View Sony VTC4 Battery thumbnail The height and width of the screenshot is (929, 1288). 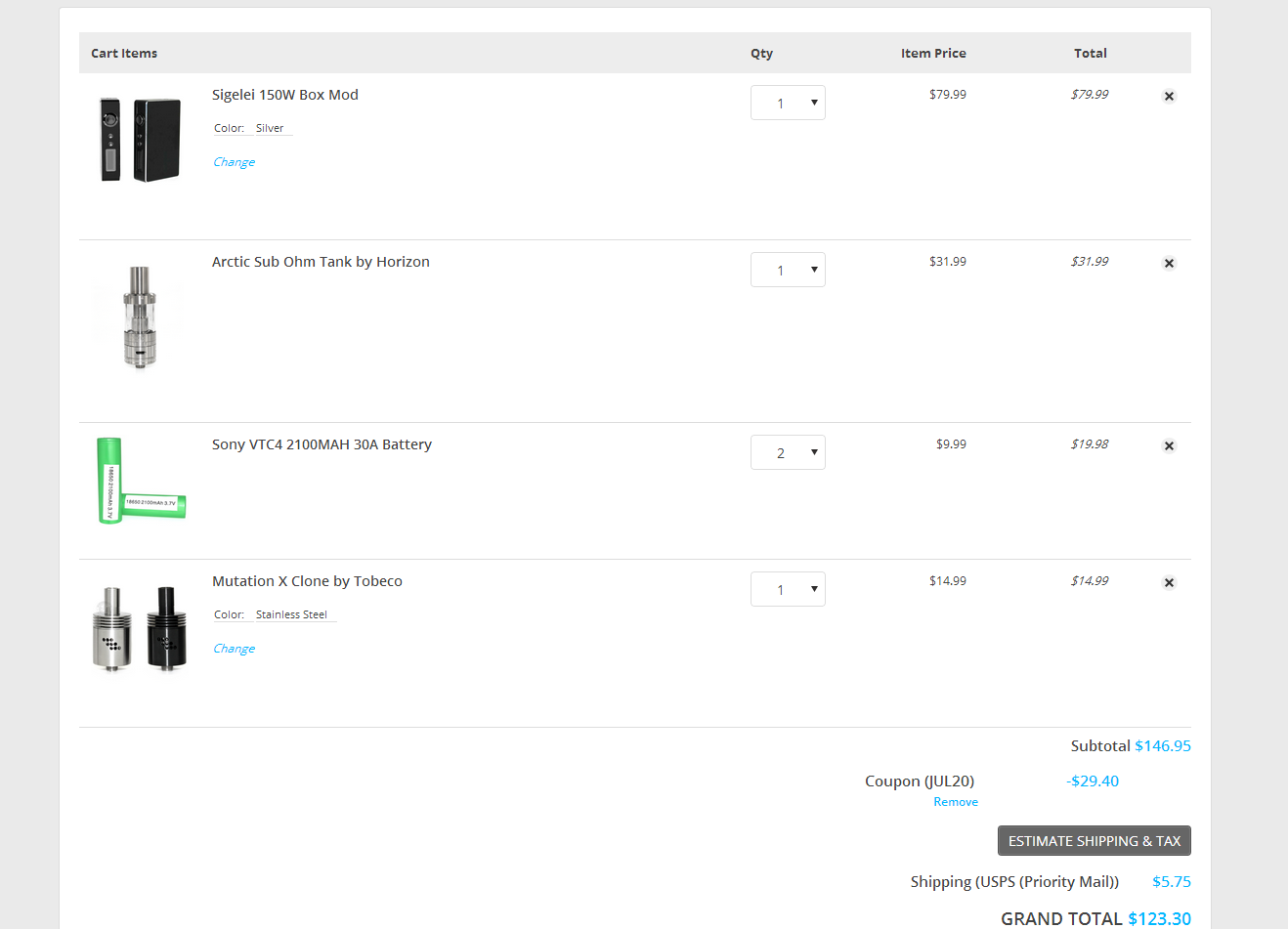pos(140,481)
